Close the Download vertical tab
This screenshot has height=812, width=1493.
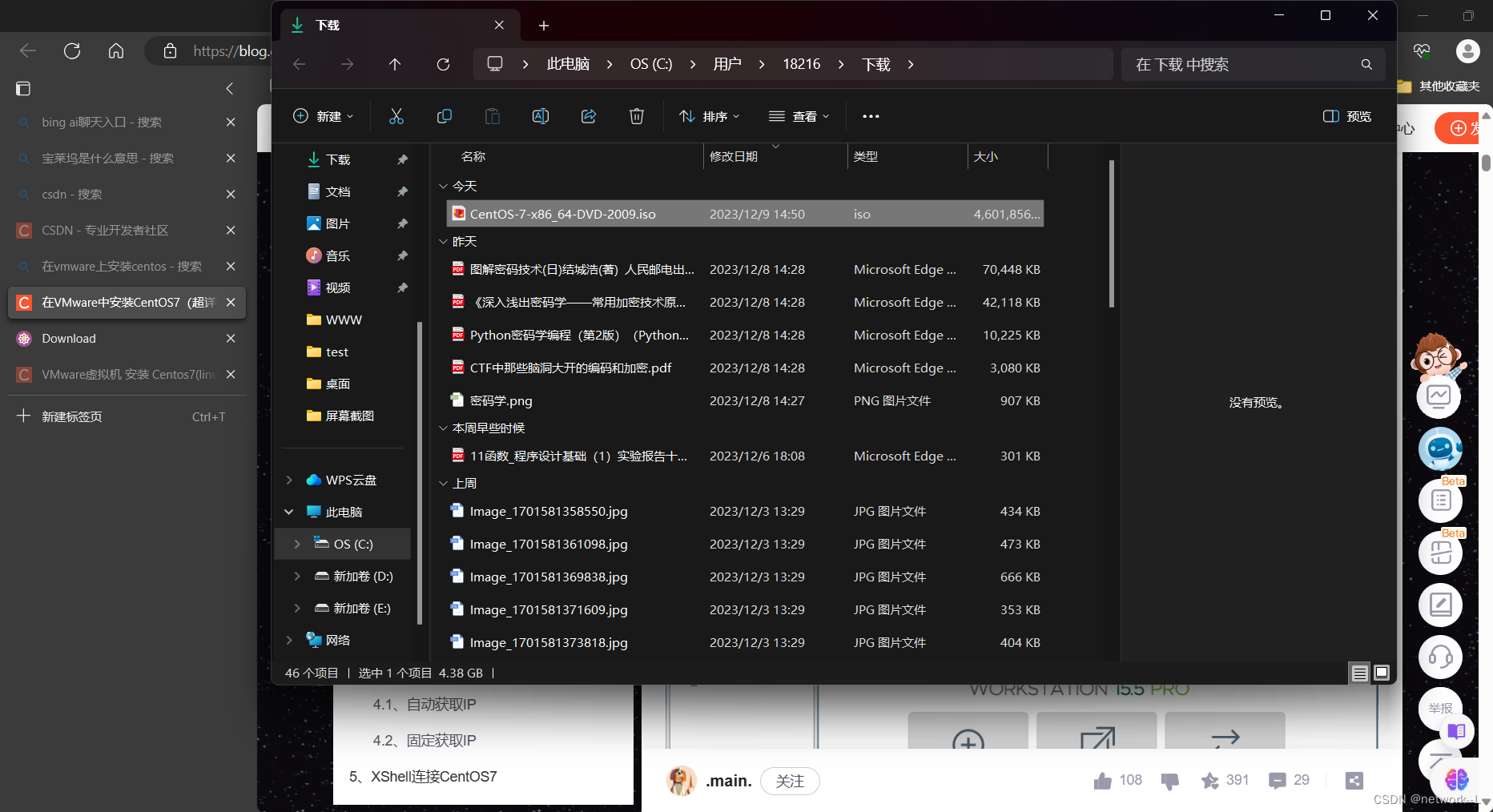[x=231, y=339]
